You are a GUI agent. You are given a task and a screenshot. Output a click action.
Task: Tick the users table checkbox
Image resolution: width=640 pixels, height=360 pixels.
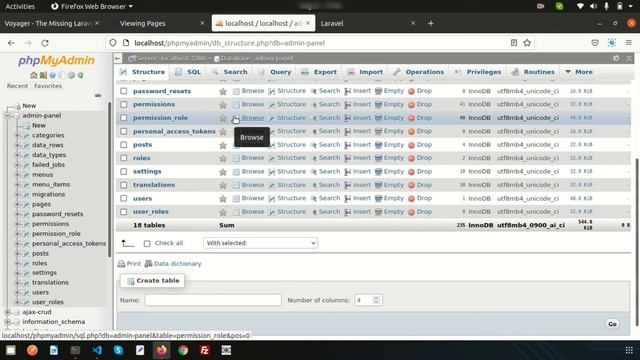124,198
